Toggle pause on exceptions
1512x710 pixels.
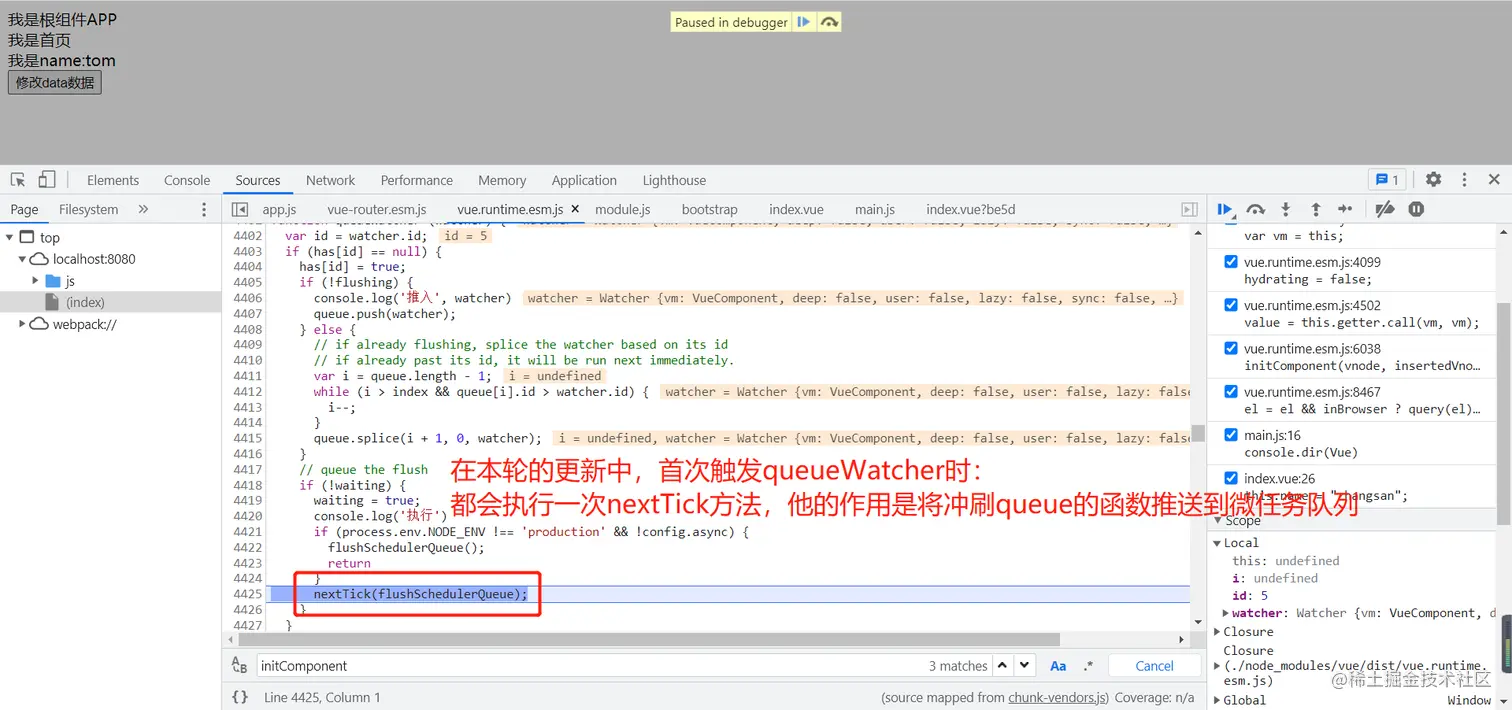point(1416,209)
